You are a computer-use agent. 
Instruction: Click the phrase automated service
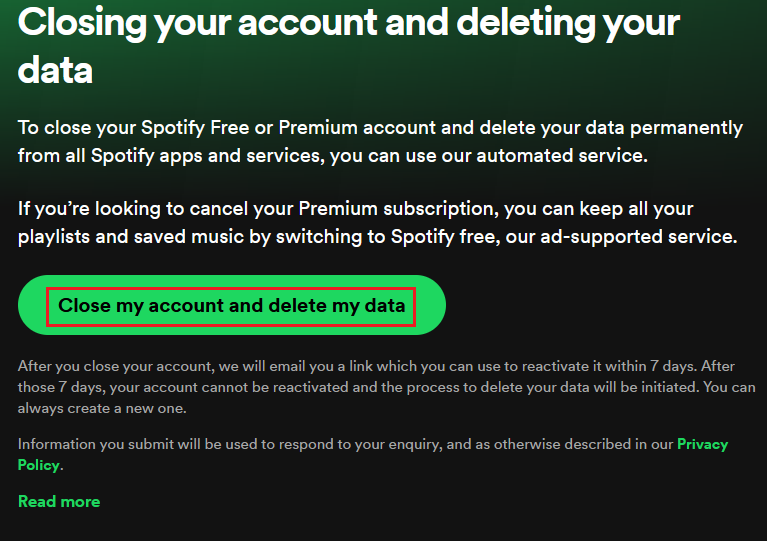[x=560, y=155]
